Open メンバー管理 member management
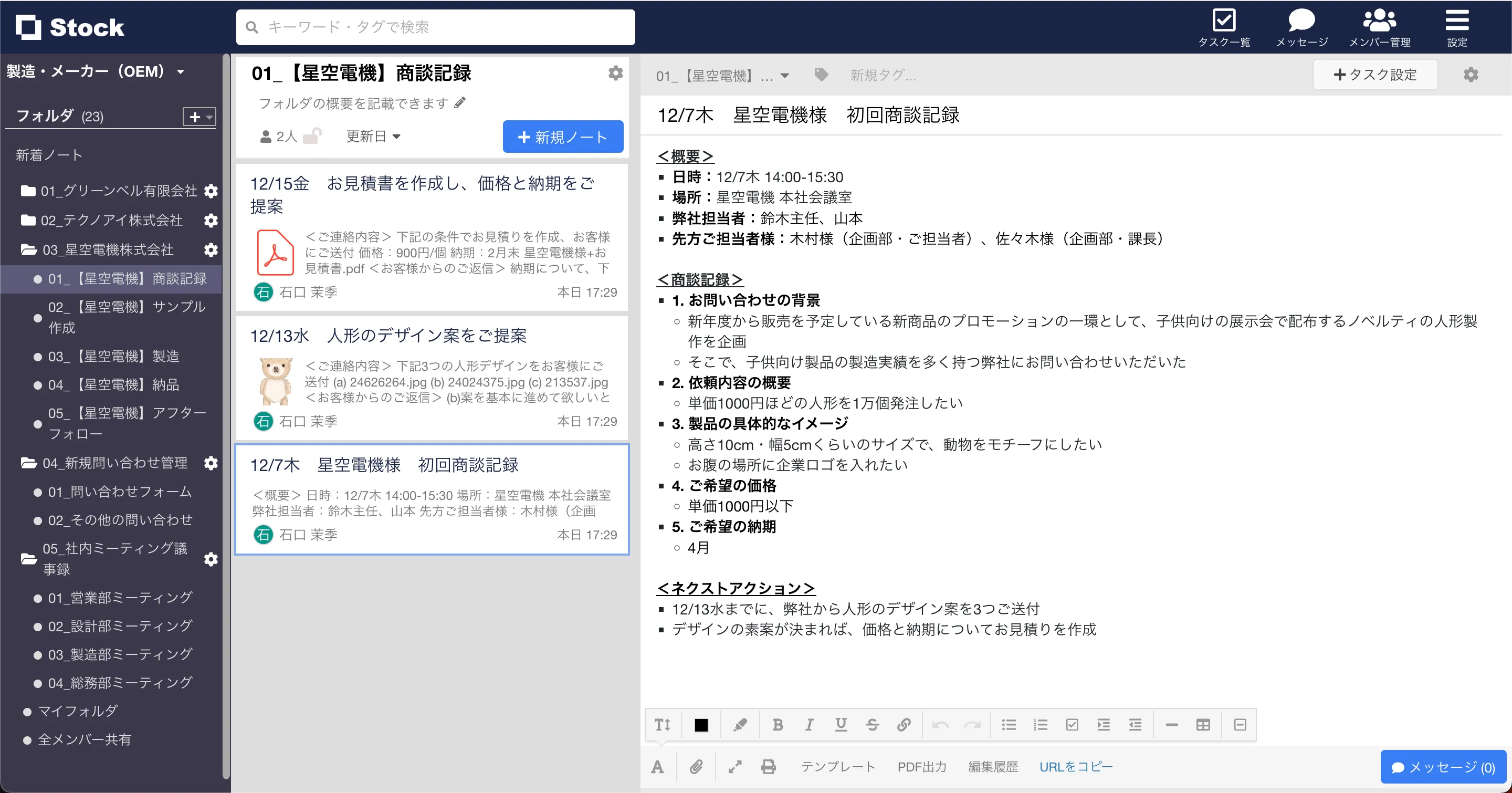 pyautogui.click(x=1381, y=26)
